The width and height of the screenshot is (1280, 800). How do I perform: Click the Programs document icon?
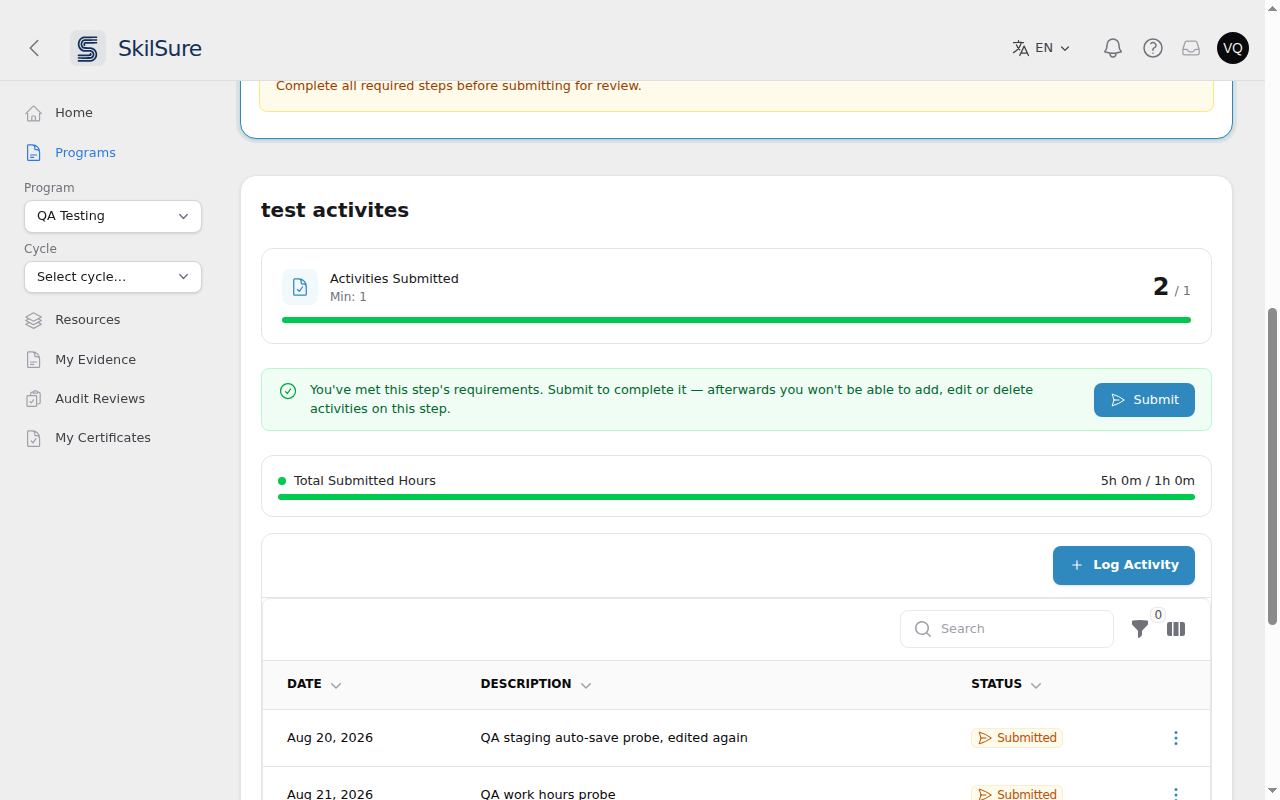click(x=34, y=153)
